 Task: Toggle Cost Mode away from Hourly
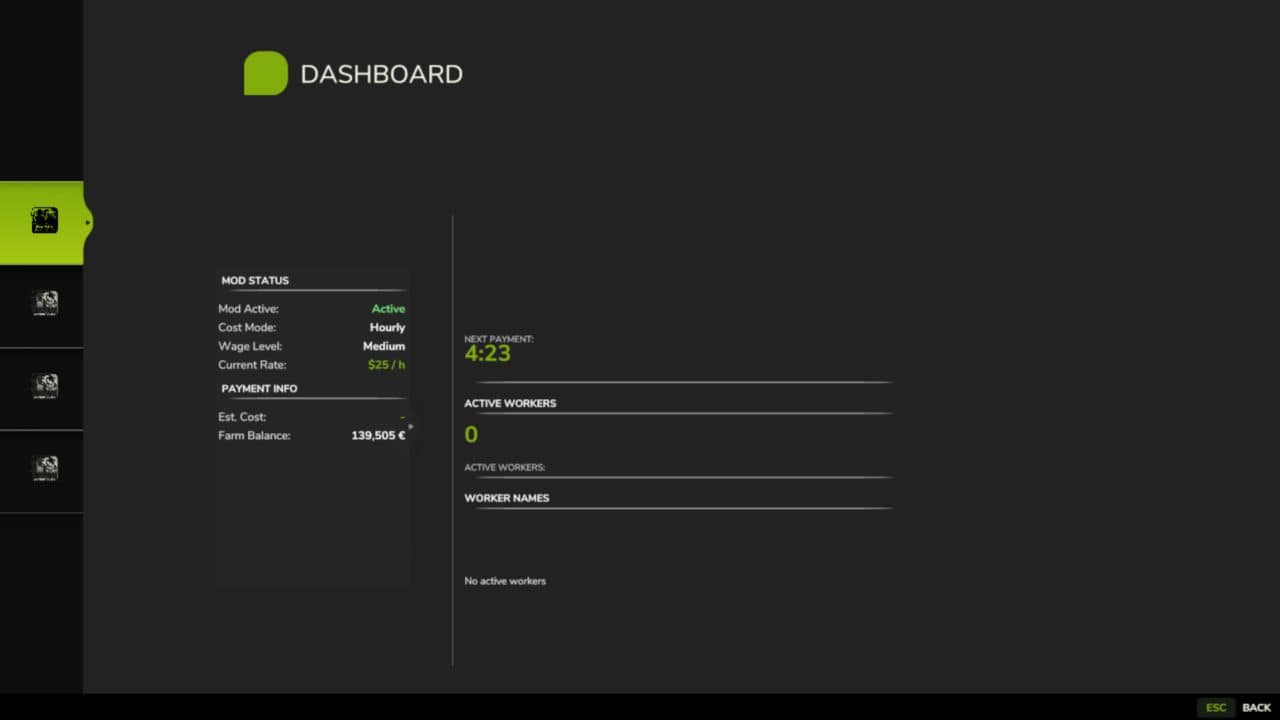386,327
